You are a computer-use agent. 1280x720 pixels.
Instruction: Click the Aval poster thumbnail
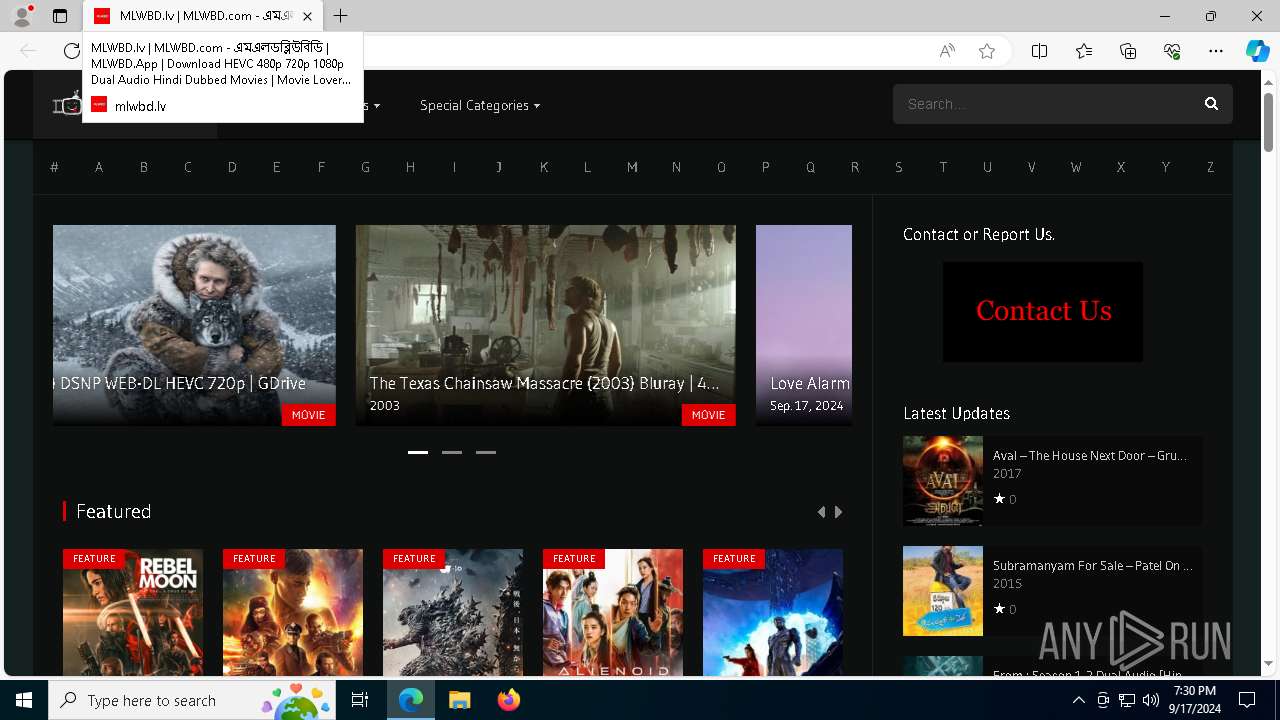pos(943,481)
